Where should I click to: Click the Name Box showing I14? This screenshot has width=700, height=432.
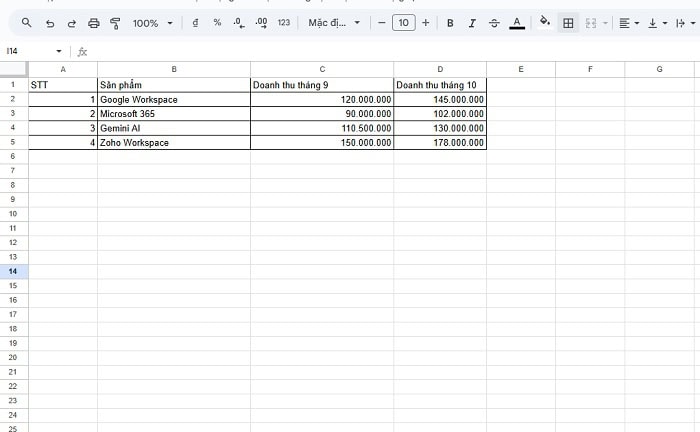click(29, 51)
